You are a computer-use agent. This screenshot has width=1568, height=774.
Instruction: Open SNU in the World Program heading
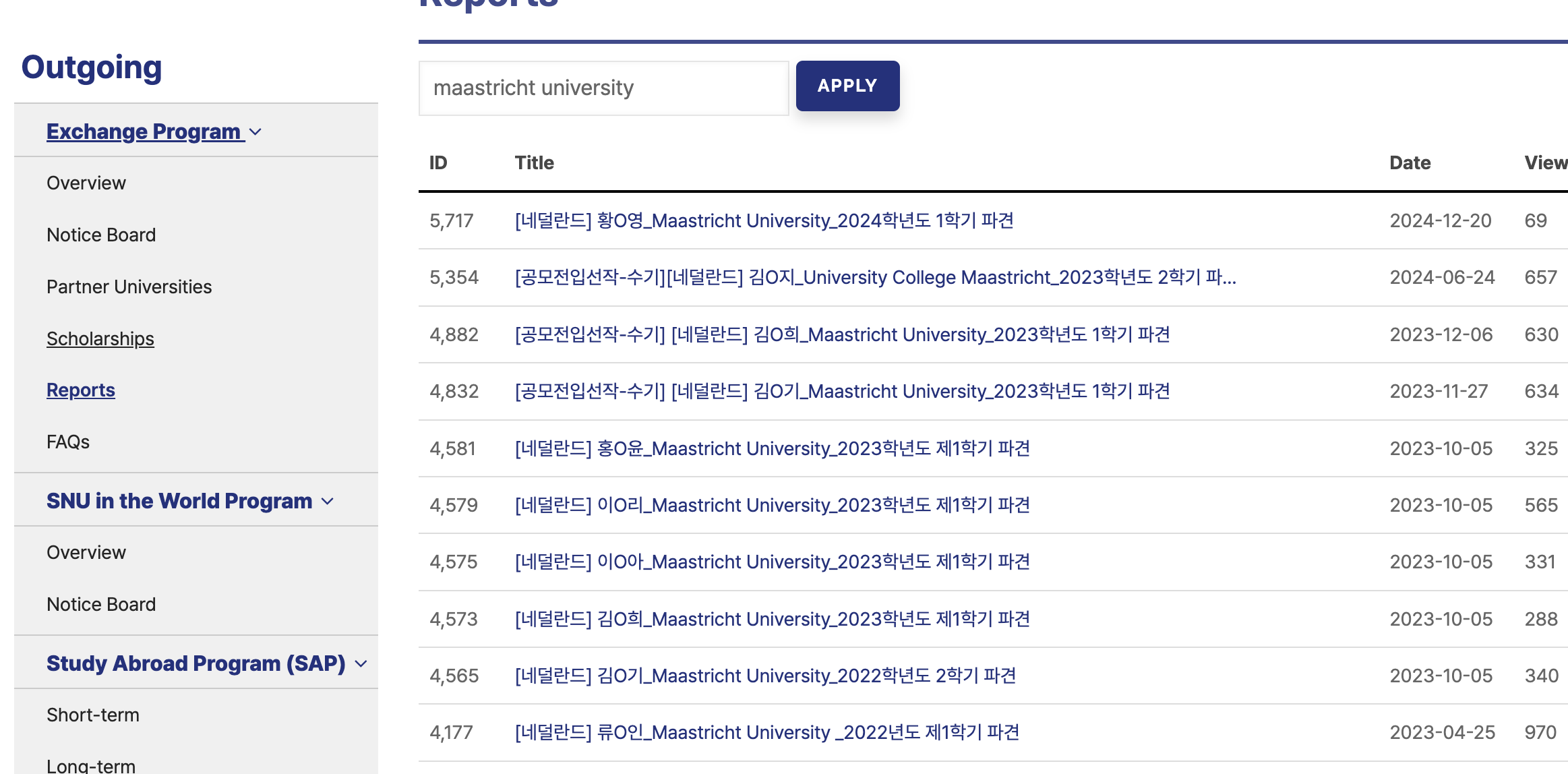[x=179, y=501]
